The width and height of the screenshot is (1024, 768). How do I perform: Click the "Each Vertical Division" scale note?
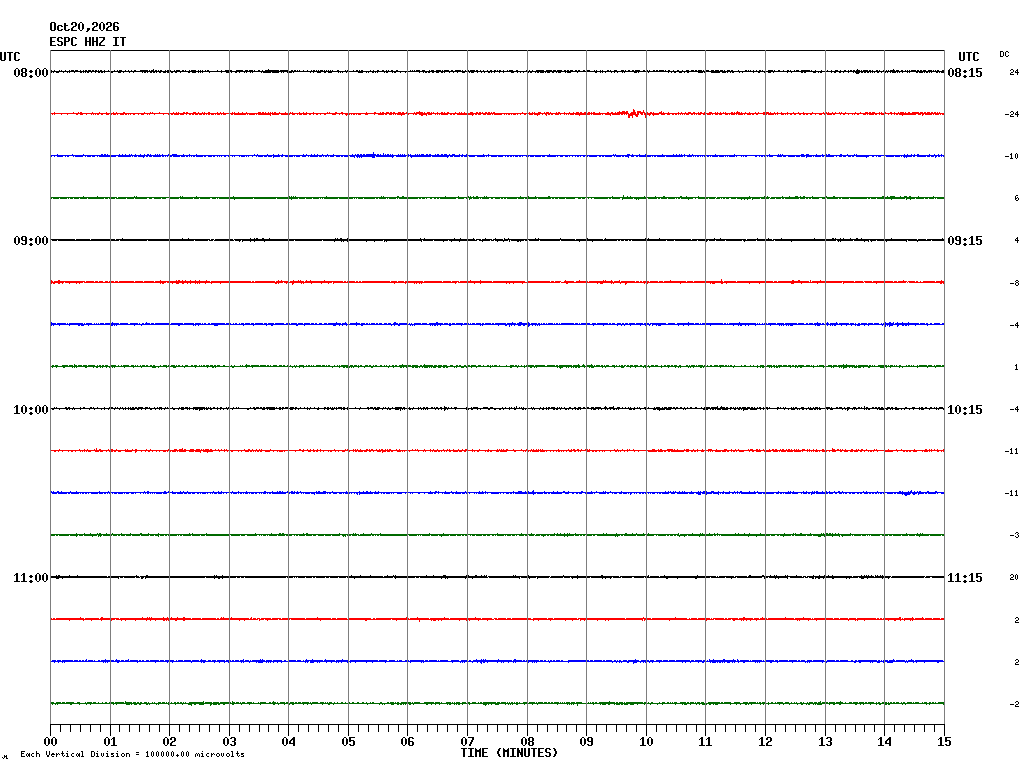pyautogui.click(x=133, y=754)
